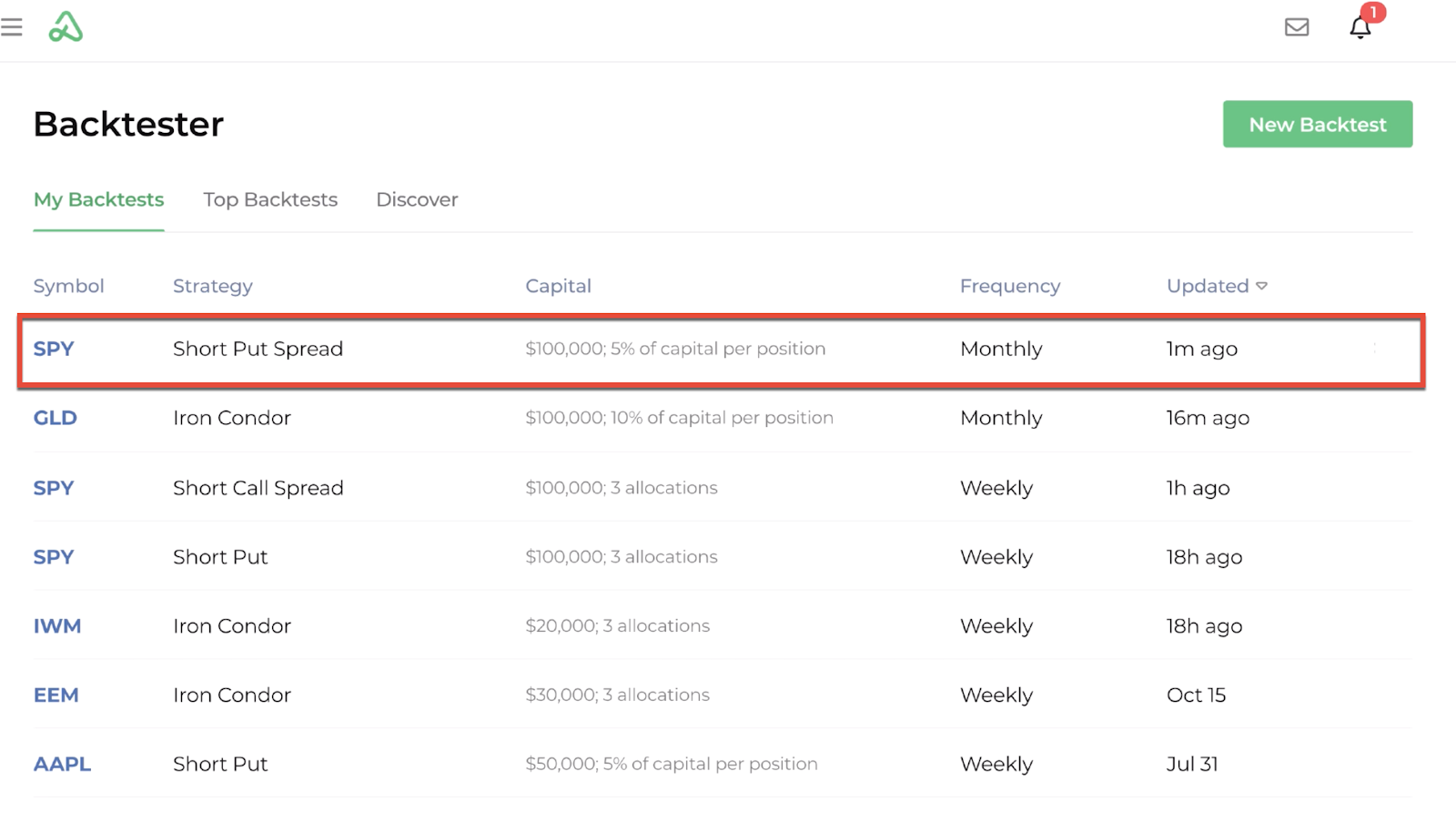
Task: Sort by the Strategy column header
Action: click(x=213, y=286)
